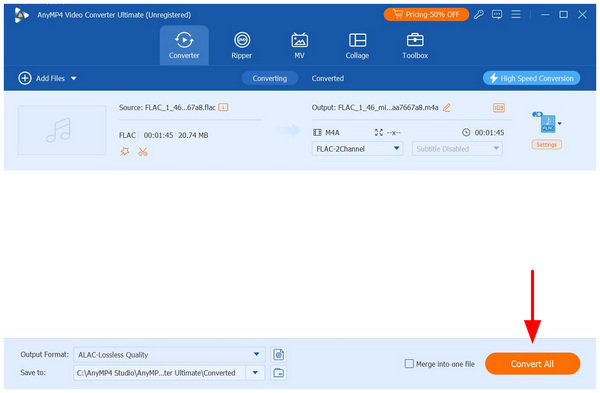Click the Ripper disc icon
600x393 pixels.
(x=242, y=40)
